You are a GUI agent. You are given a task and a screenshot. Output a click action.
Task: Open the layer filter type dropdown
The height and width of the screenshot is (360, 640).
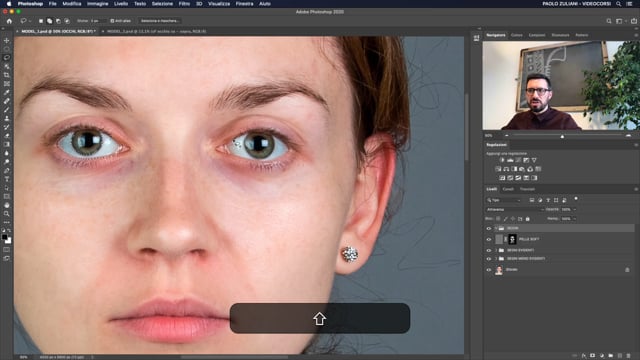[x=504, y=200]
